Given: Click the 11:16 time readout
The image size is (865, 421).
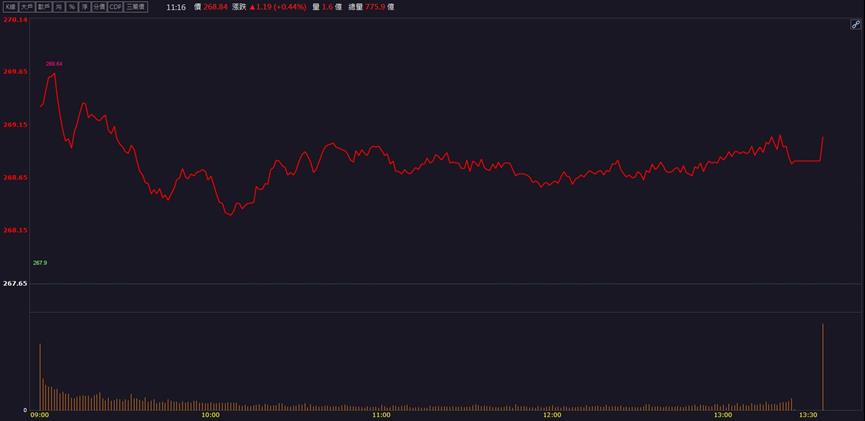Looking at the screenshot, I should pos(176,7).
